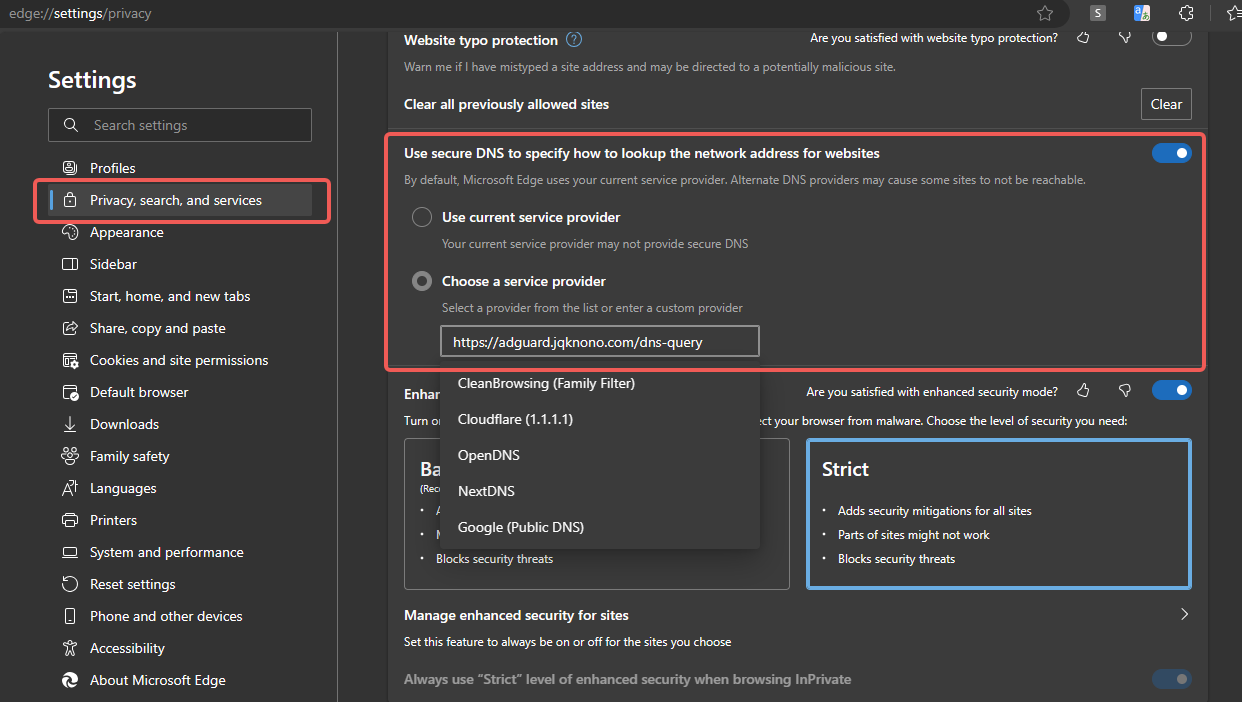Open the Website typo protection help icon
This screenshot has width=1242, height=702.
click(574, 40)
